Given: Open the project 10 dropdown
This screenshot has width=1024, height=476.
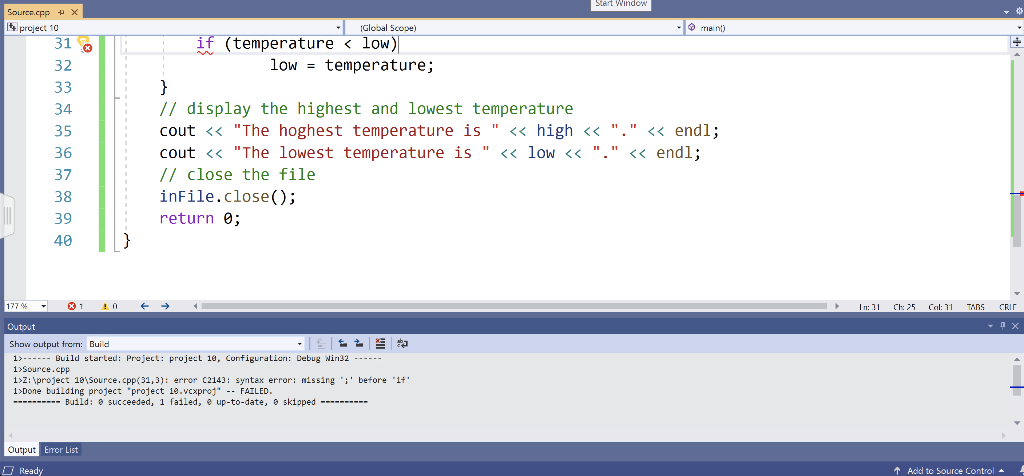Looking at the screenshot, I should [x=174, y=28].
